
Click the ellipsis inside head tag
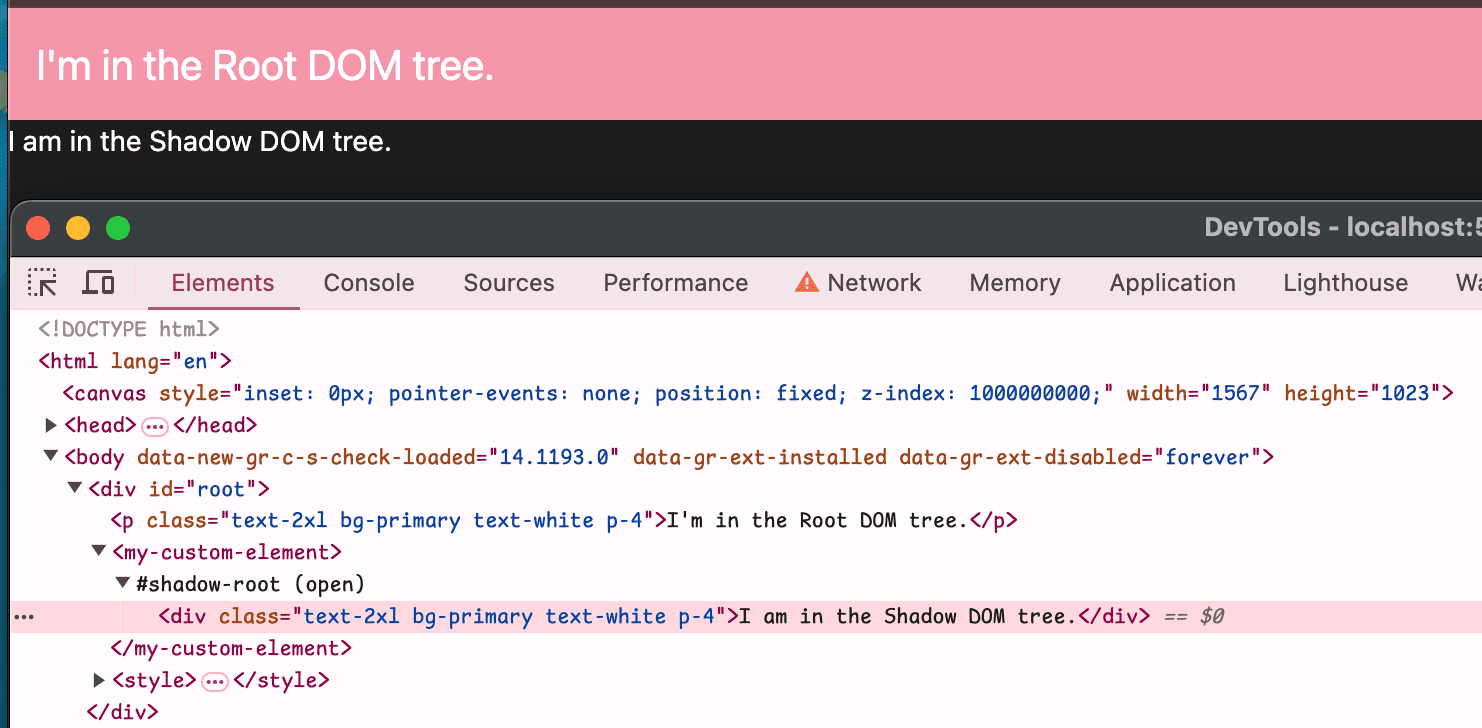click(155, 426)
